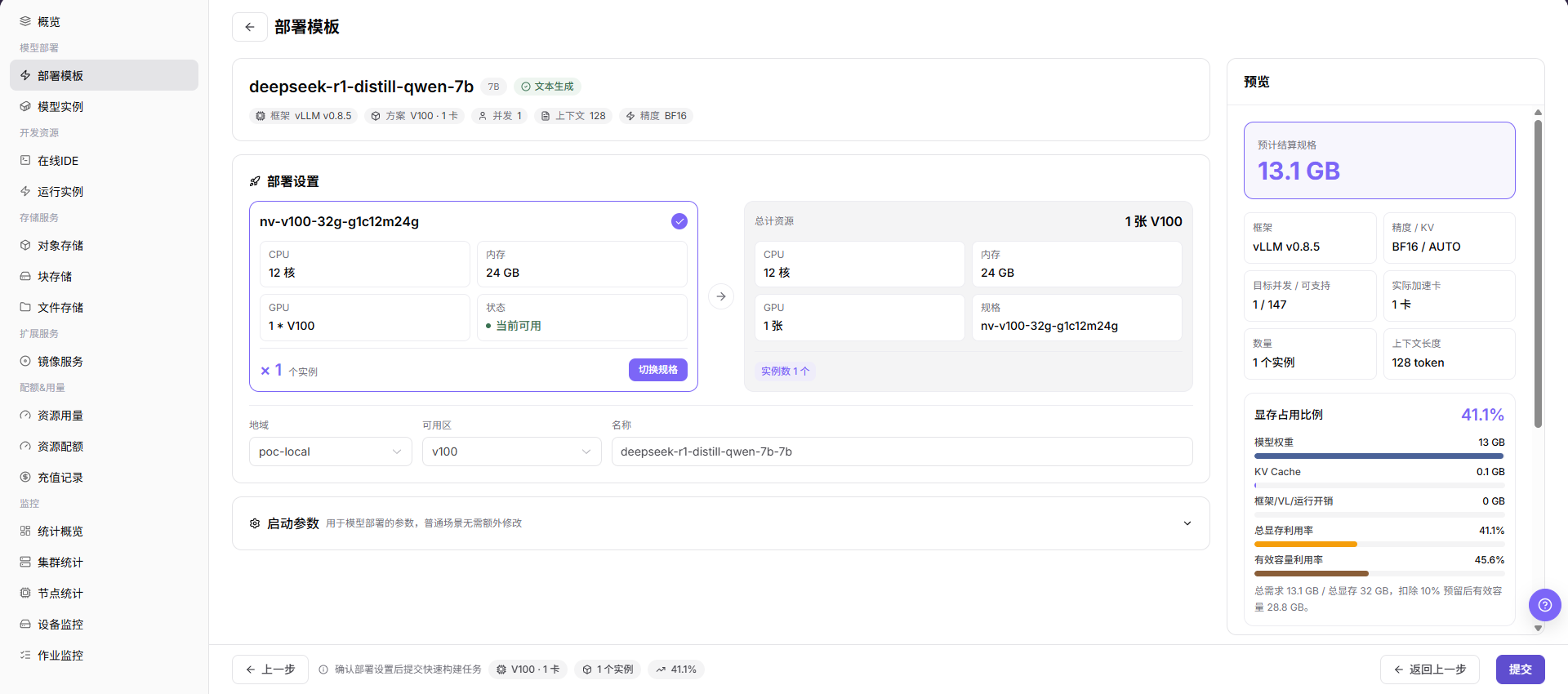Click the 对象存储 cube icon
The width and height of the screenshot is (1568, 694).
pos(25,245)
